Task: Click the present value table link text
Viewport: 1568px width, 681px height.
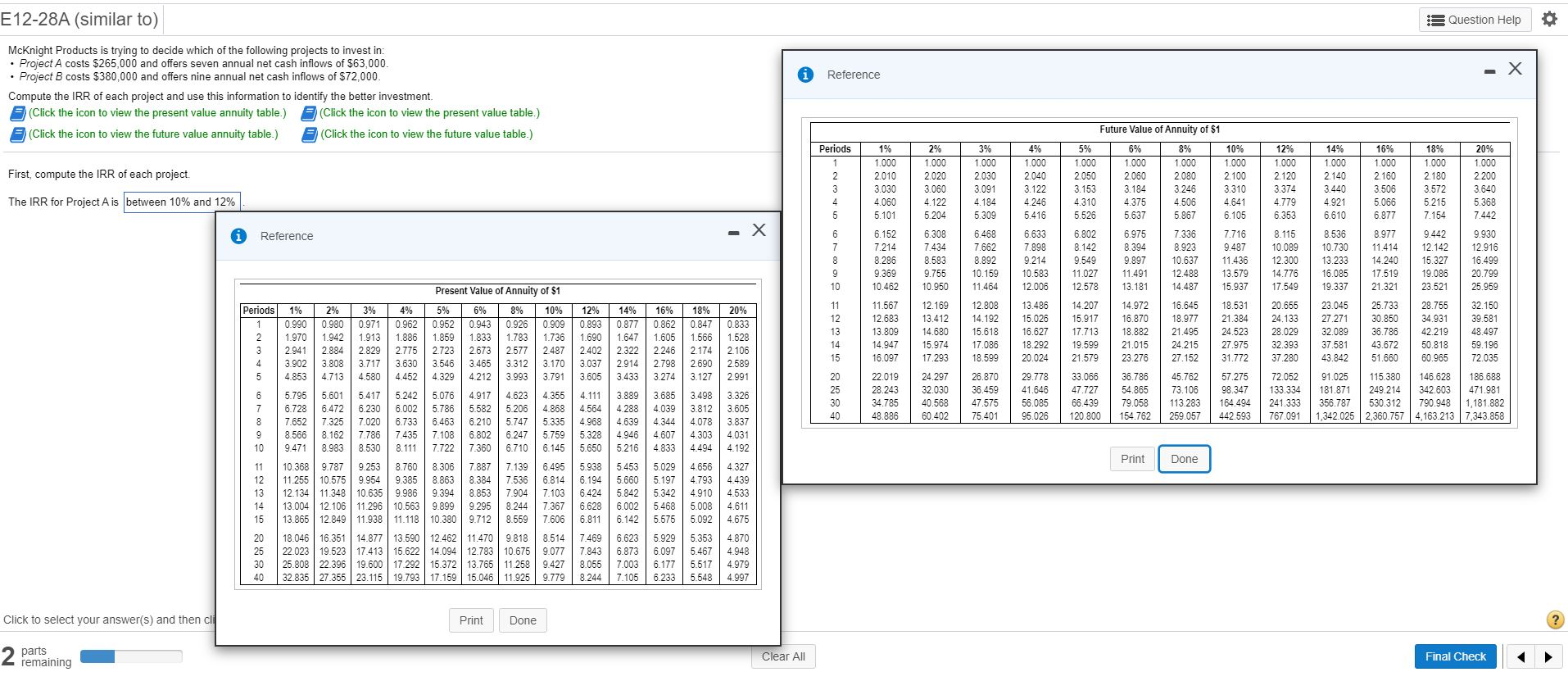Action: pyautogui.click(x=430, y=113)
